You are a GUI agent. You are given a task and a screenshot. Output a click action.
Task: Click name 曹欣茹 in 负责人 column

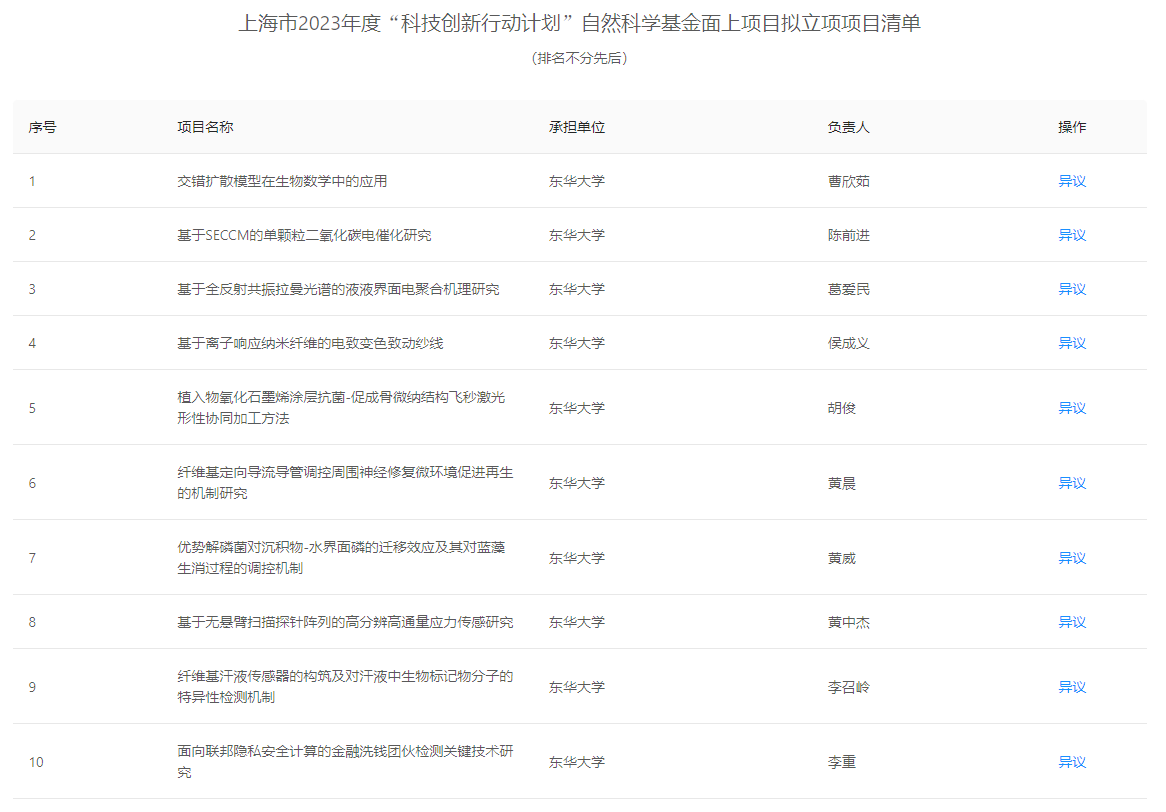tap(848, 181)
